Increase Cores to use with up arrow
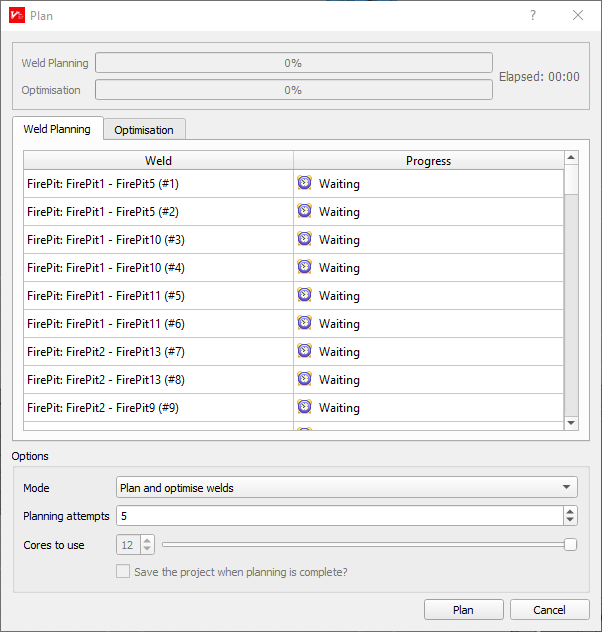602x632 pixels. (x=147, y=540)
